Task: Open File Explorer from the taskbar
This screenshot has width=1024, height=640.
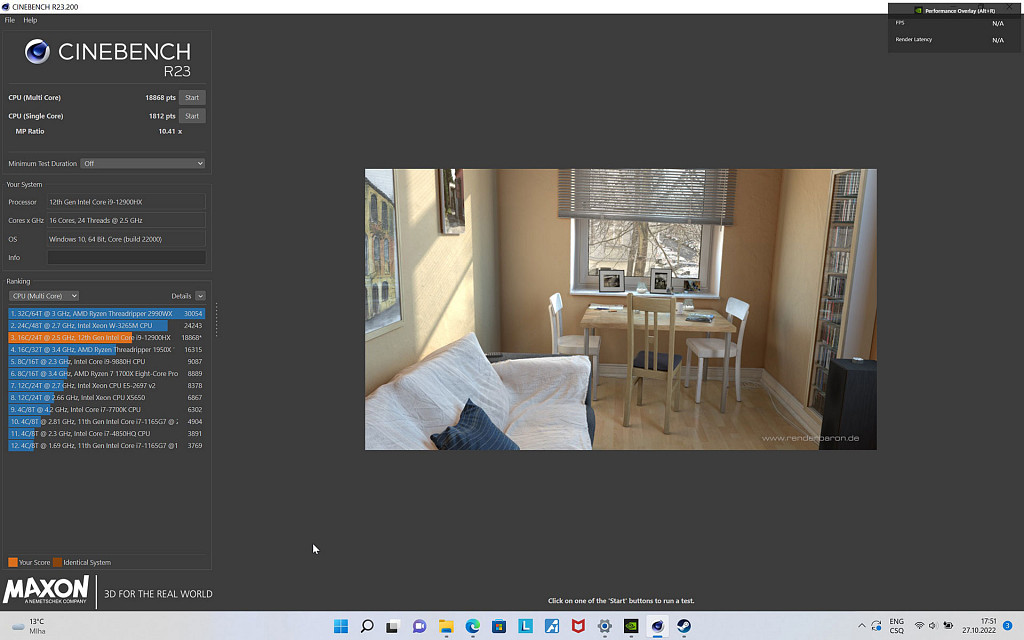Action: pyautogui.click(x=446, y=626)
